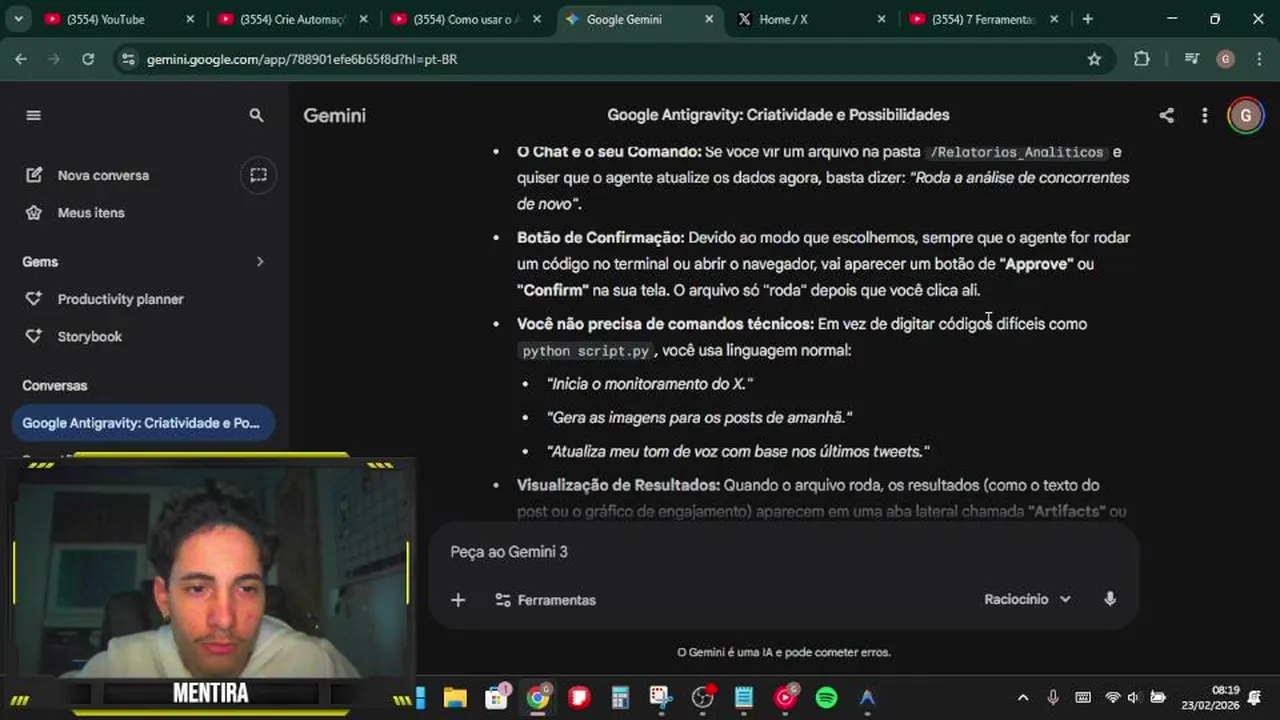
Task: Open the Ferramentas tools button
Action: (545, 600)
